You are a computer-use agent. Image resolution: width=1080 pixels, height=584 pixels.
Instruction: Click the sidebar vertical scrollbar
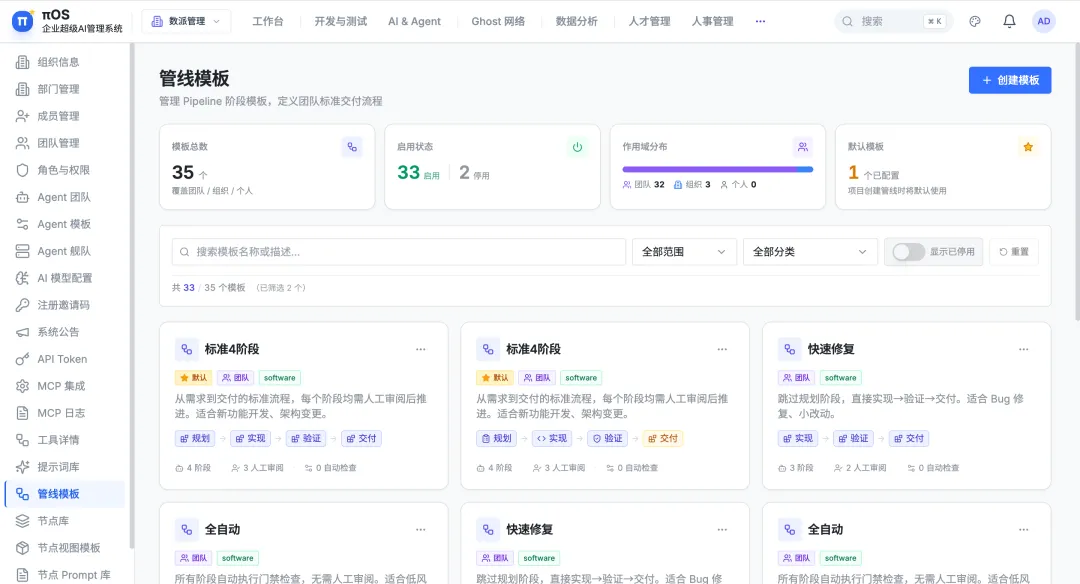(132, 296)
